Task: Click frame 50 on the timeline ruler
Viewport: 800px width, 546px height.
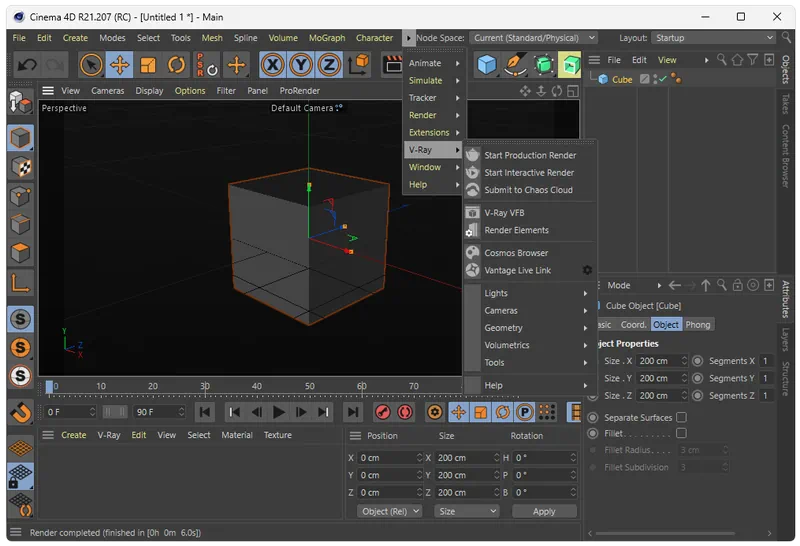Action: pos(310,386)
